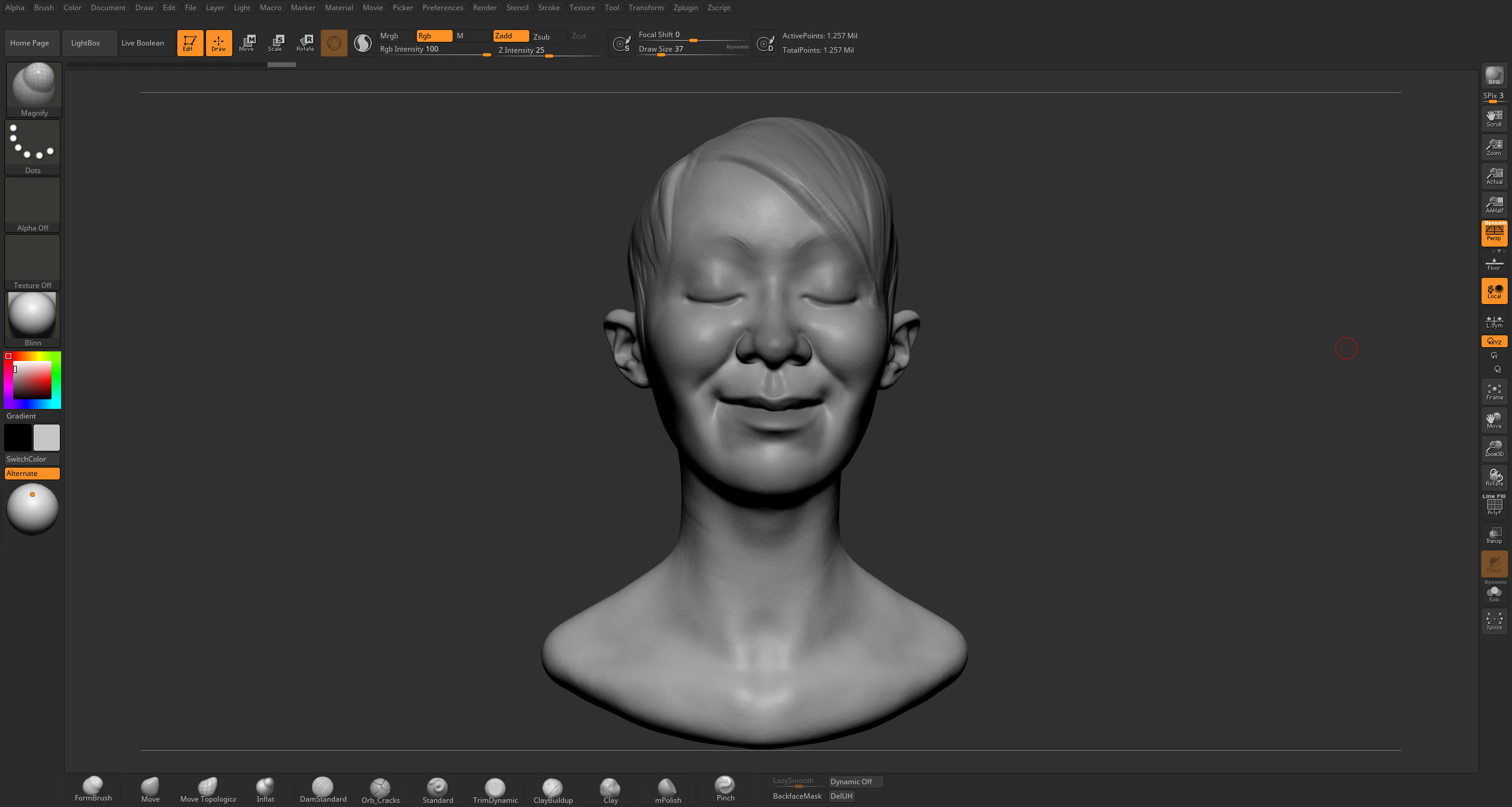
Task: Toggle Perspective (Persp) view
Action: click(x=1494, y=233)
